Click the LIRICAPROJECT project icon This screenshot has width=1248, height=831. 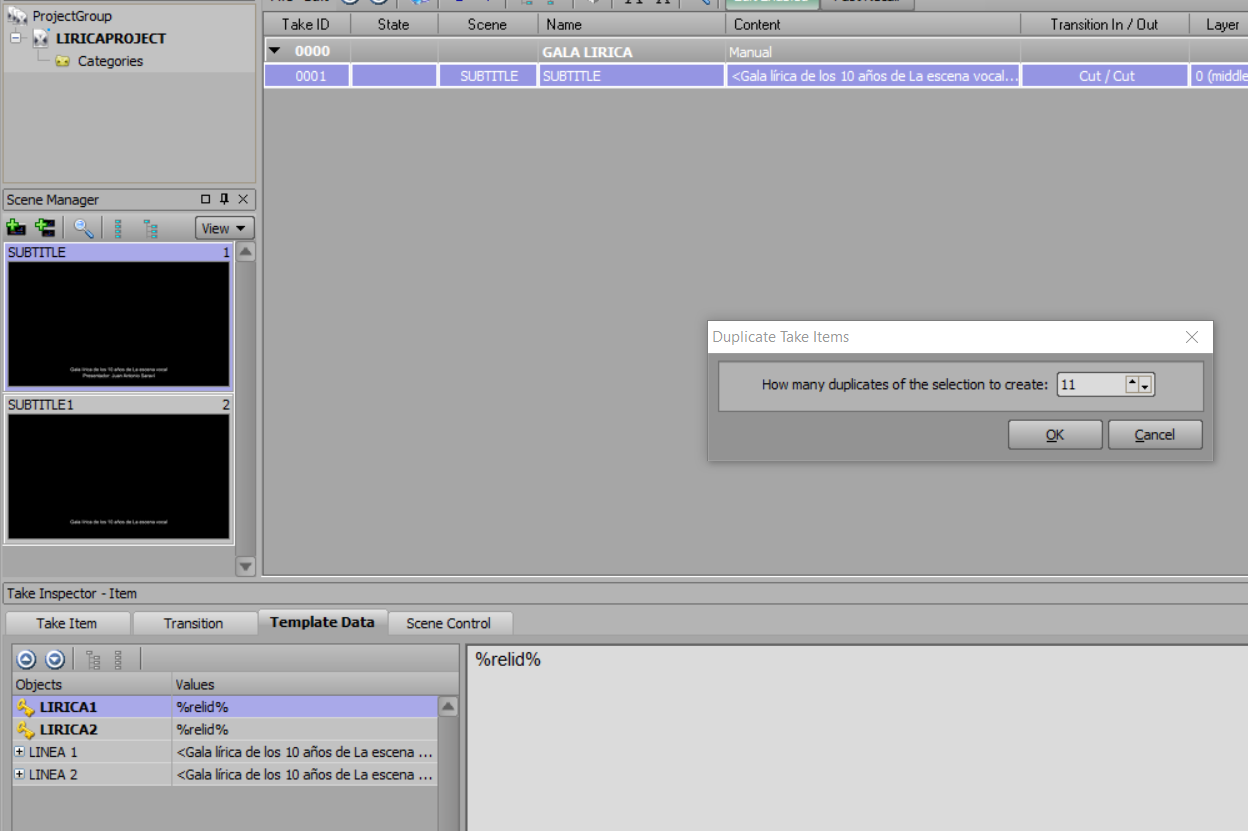(41, 38)
